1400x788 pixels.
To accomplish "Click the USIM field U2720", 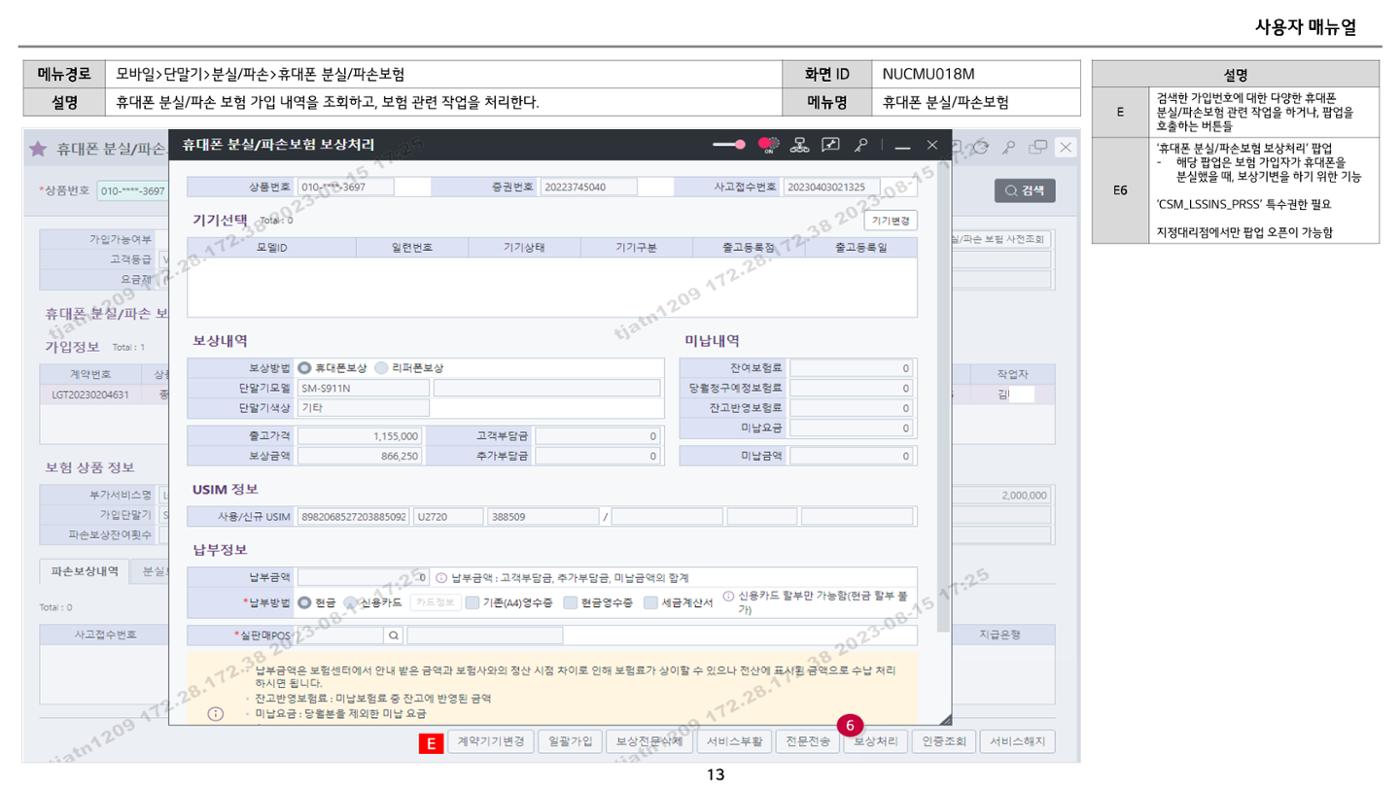I will (447, 517).
